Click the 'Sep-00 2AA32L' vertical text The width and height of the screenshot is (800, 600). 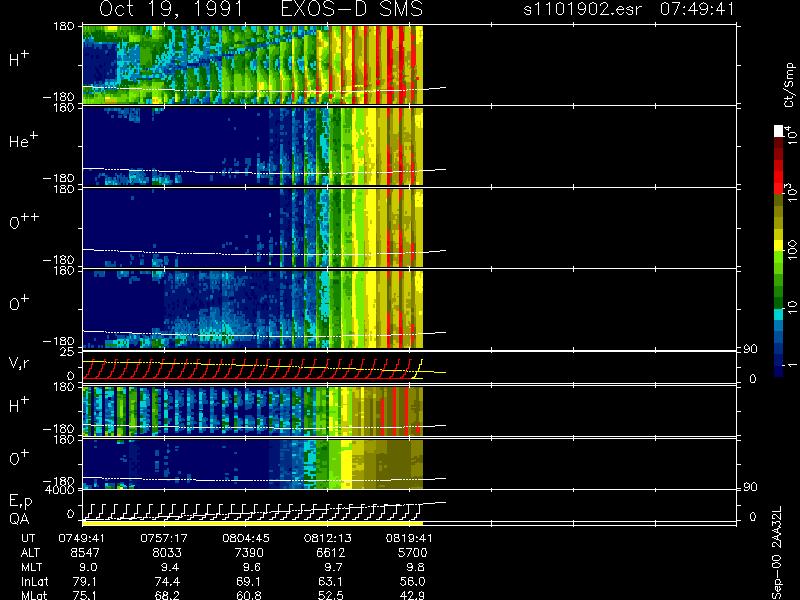[x=777, y=554]
